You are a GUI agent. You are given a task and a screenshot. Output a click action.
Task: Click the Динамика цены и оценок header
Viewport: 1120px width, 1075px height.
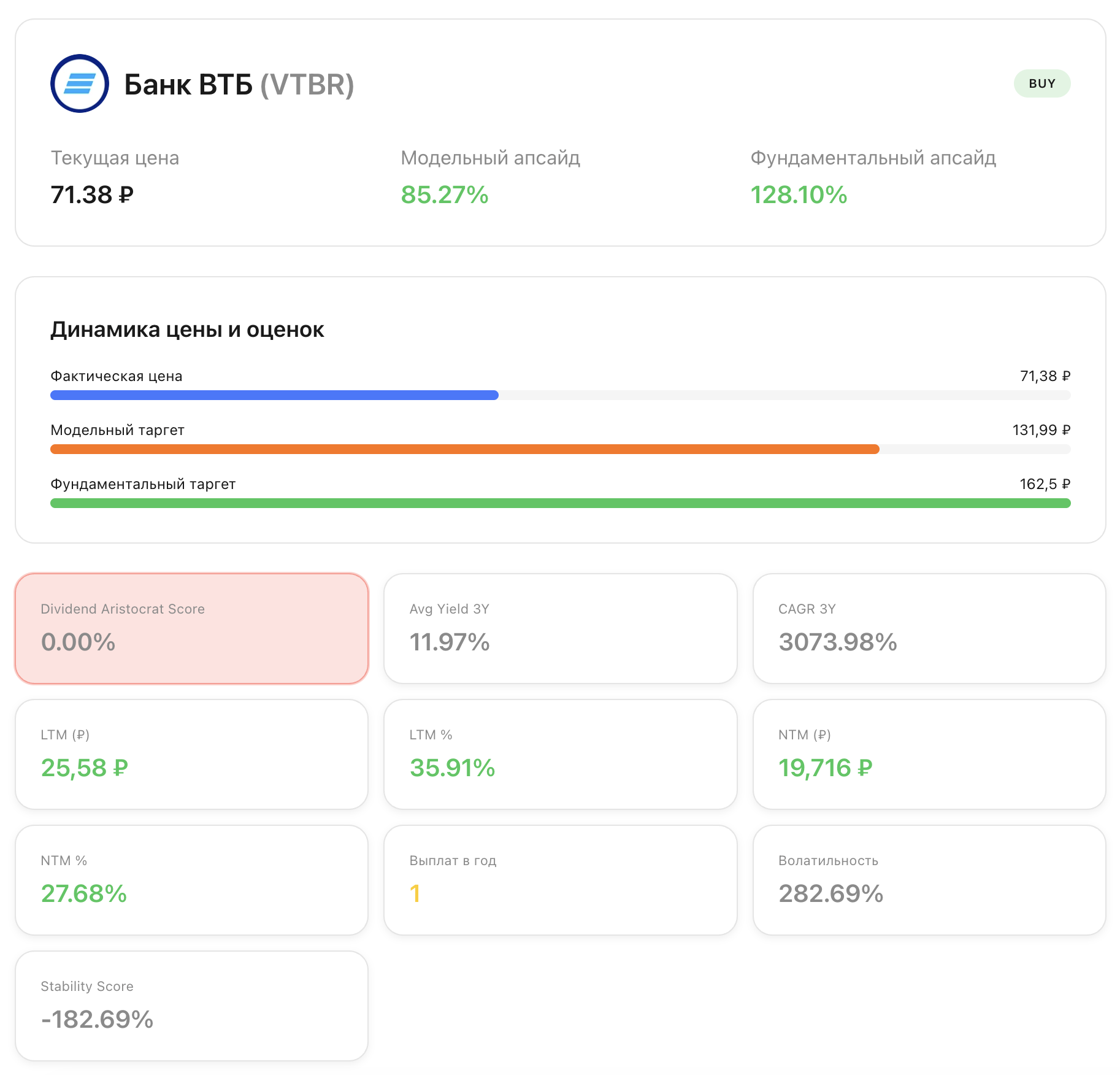point(187,329)
